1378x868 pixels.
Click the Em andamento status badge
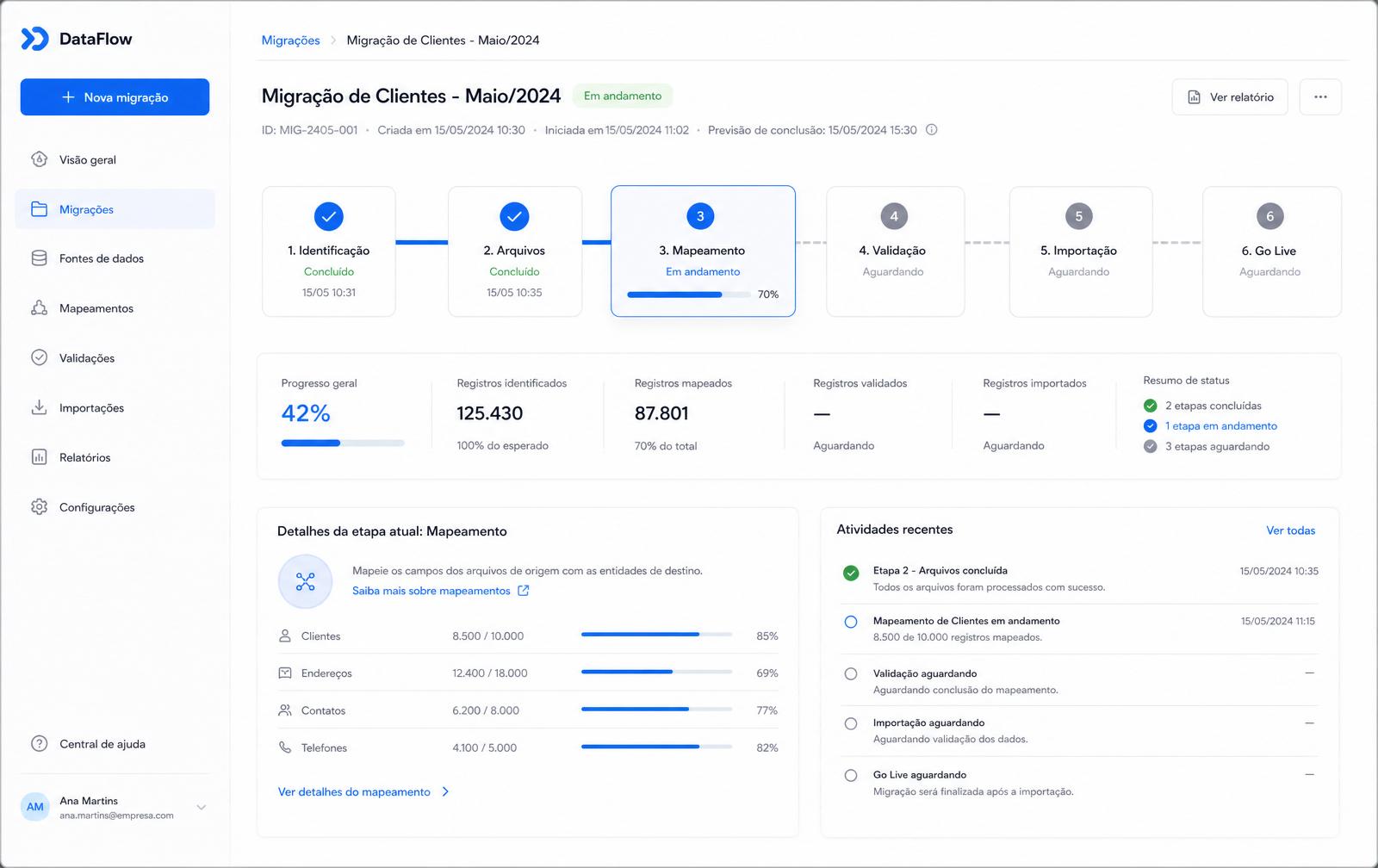(x=623, y=96)
